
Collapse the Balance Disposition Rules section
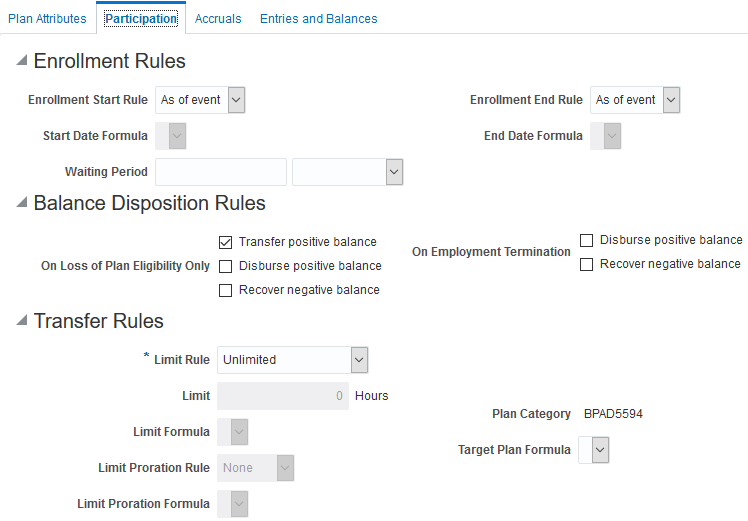tap(22, 204)
